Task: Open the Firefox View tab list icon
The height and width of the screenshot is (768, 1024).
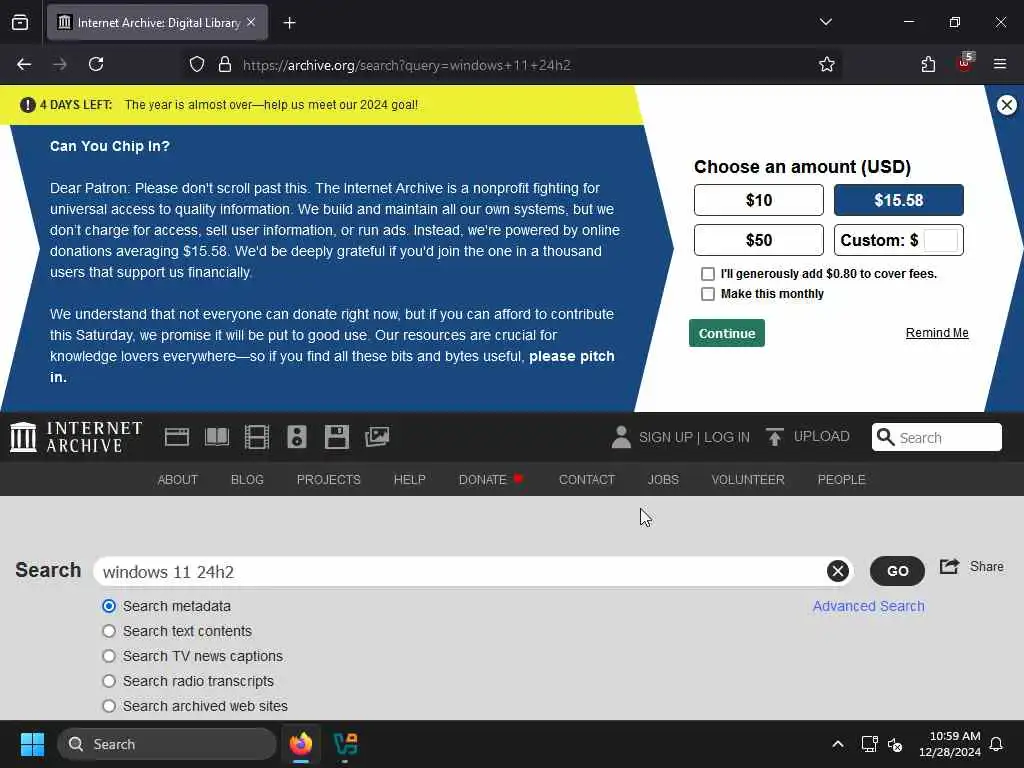Action: click(20, 23)
